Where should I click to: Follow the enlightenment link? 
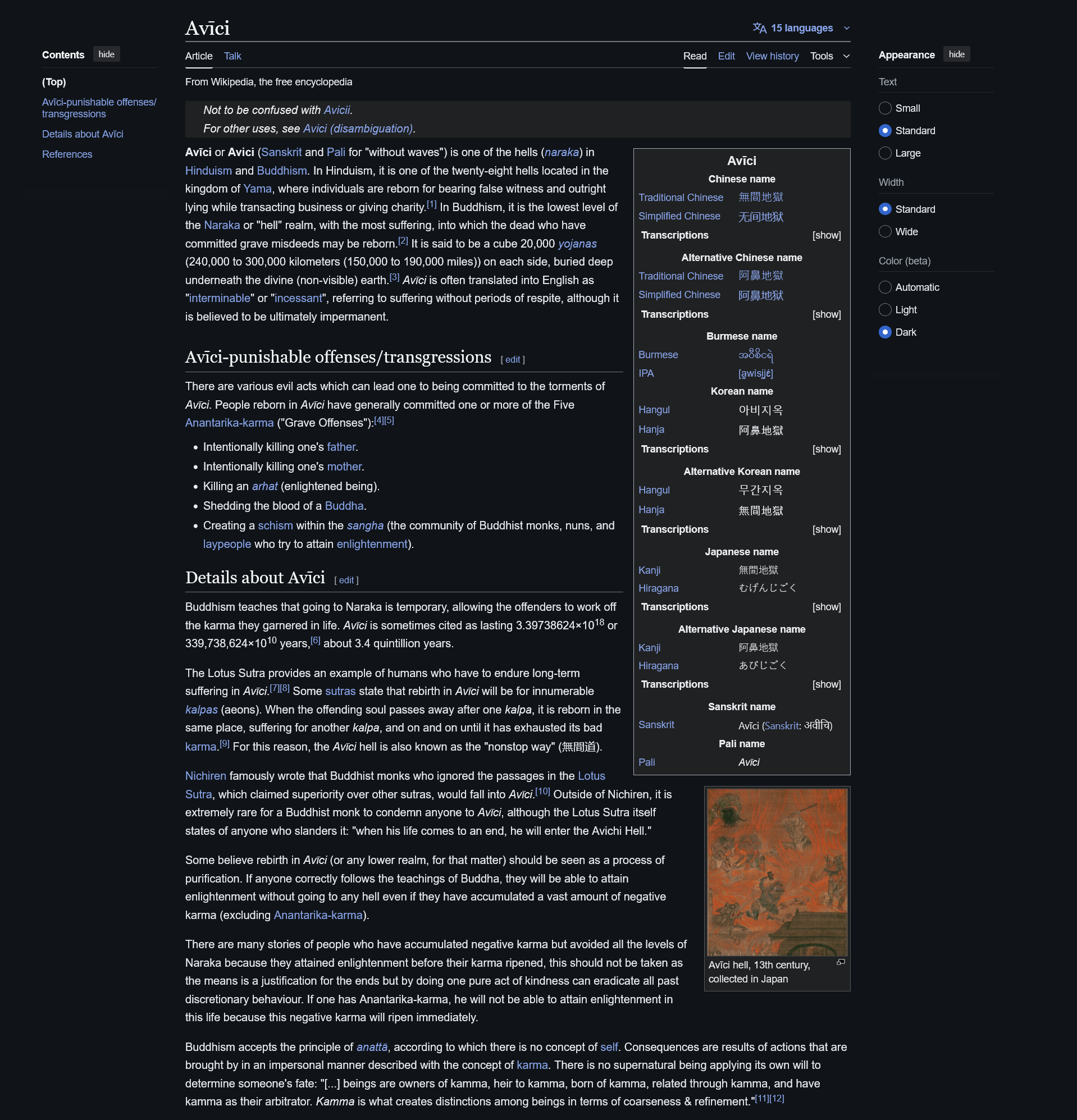click(x=372, y=544)
